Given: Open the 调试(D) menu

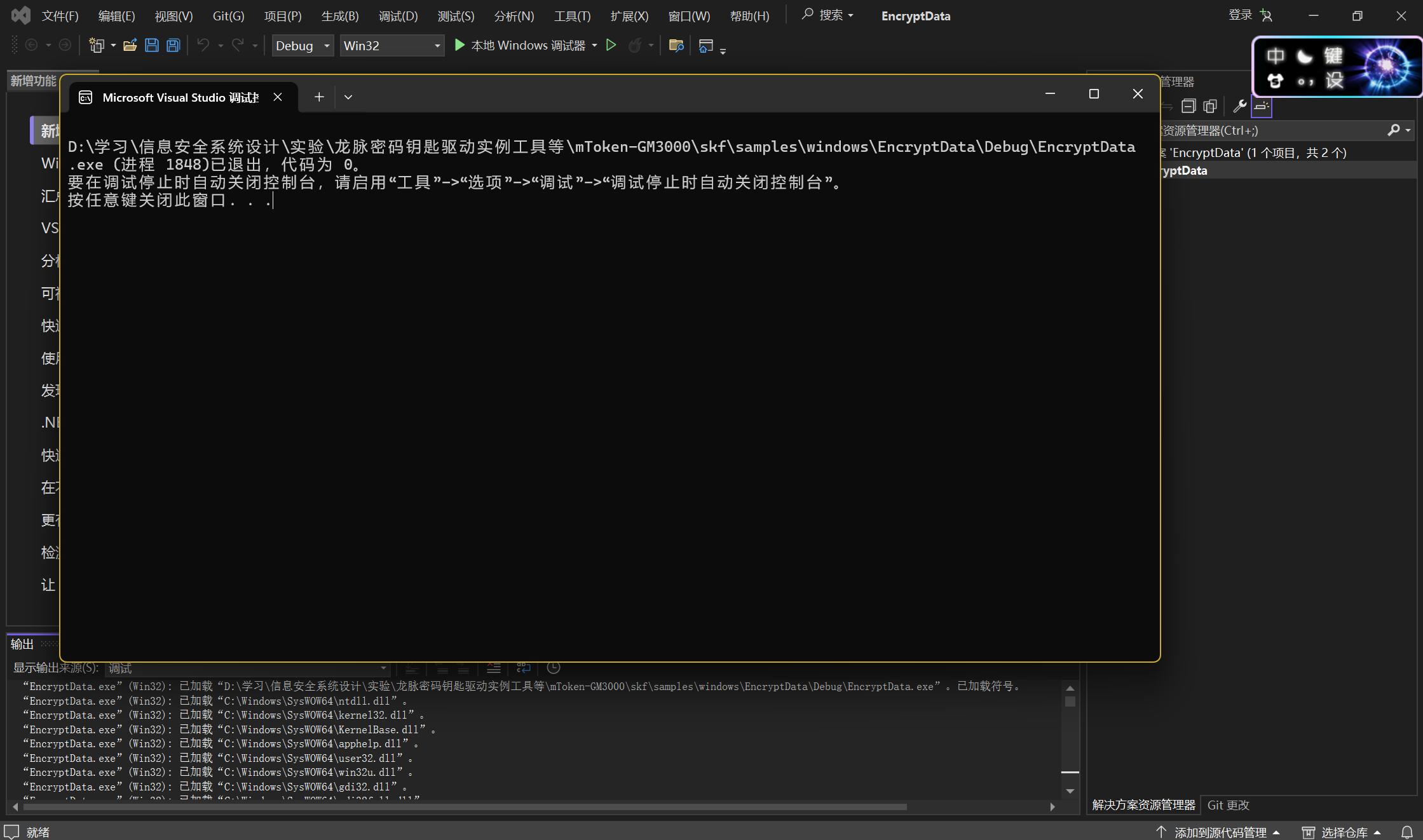Looking at the screenshot, I should click(x=398, y=16).
